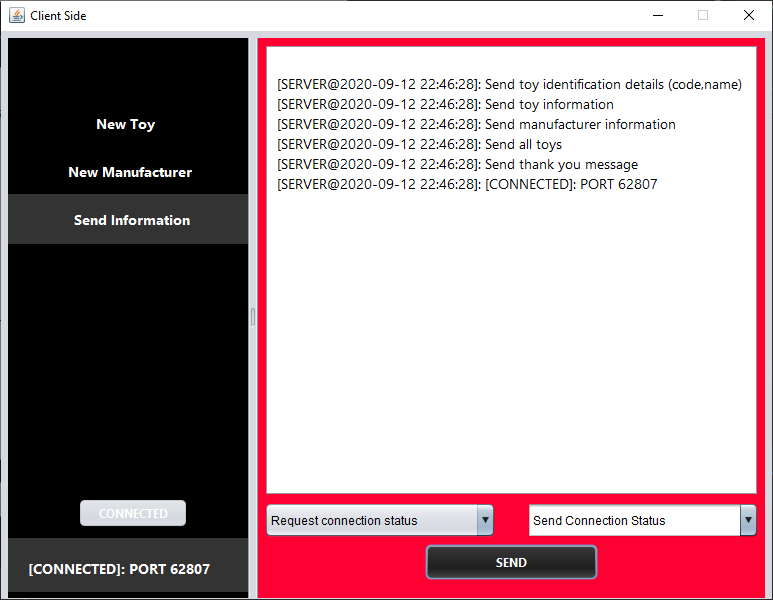Click the log line ending 'PORT 62807'
Image resolution: width=773 pixels, height=600 pixels.
467,184
